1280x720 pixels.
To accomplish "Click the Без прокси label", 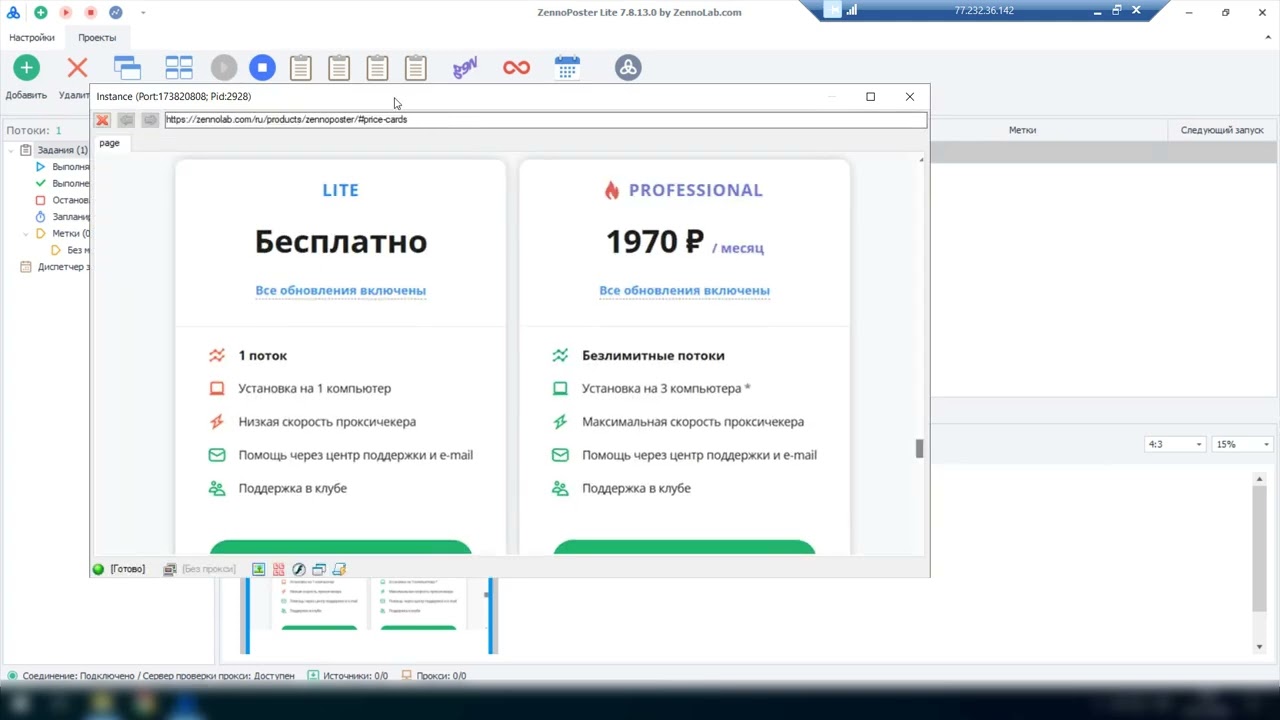I will (208, 569).
